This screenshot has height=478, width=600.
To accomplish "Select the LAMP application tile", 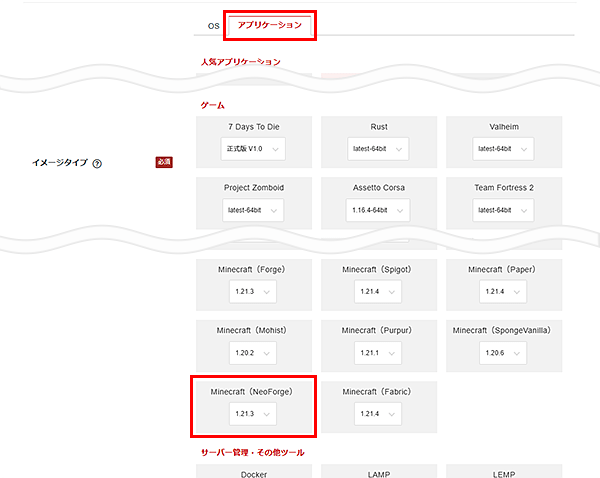I will click(377, 470).
